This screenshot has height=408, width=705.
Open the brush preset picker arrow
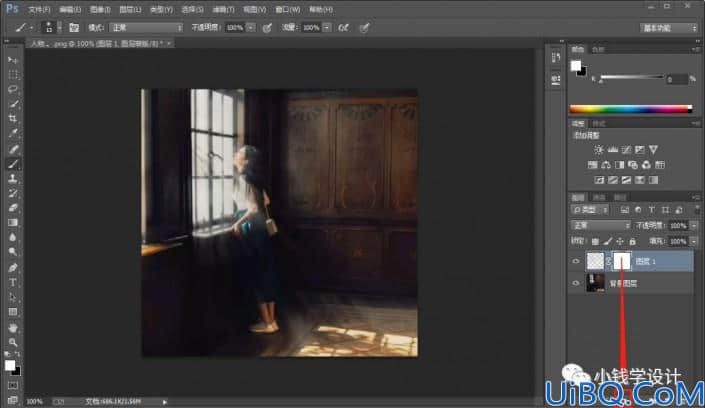(x=59, y=28)
